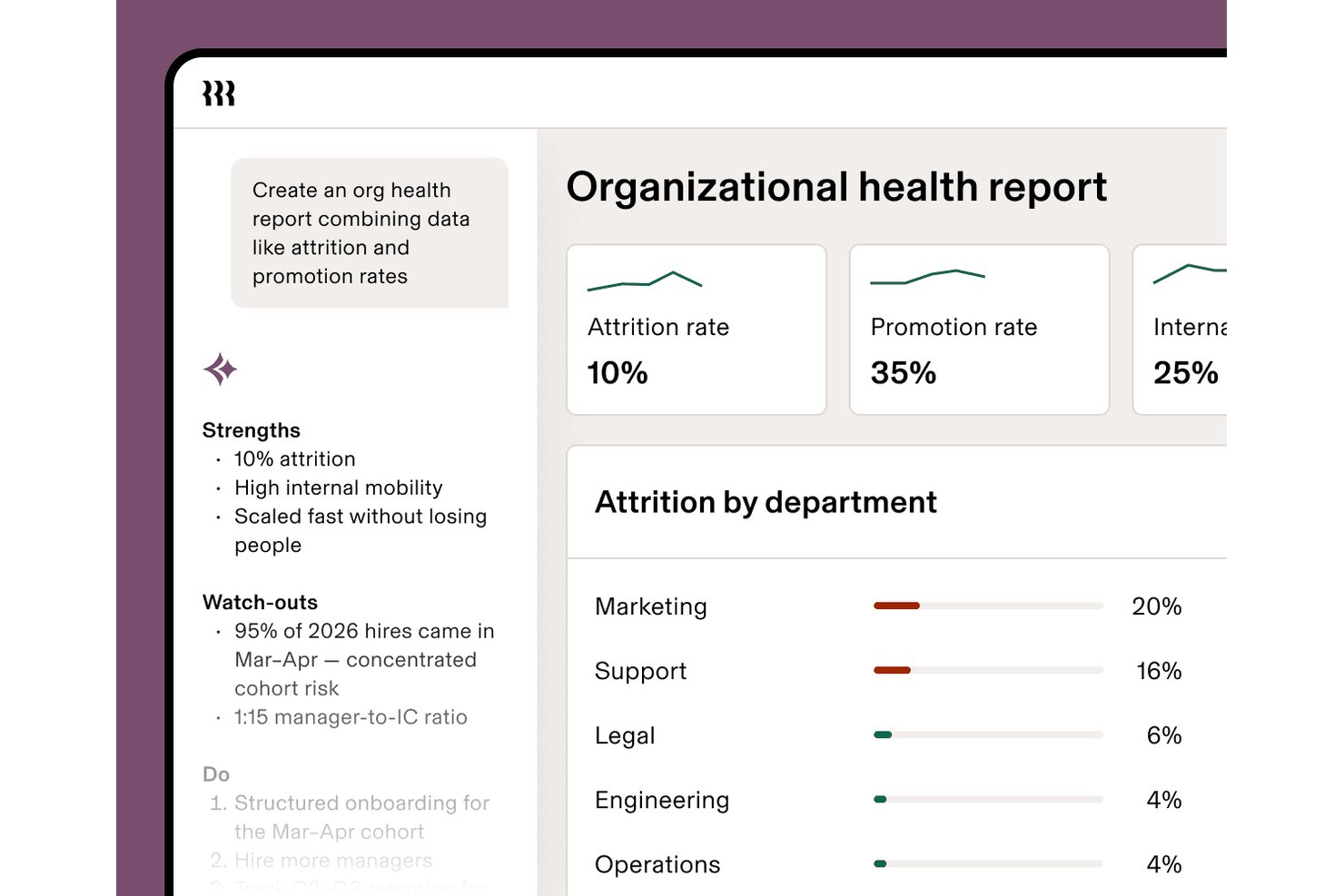Screen dimensions: 1344x896
Task: Click the Engineering attrition progress bar
Action: pyautogui.click(x=988, y=799)
